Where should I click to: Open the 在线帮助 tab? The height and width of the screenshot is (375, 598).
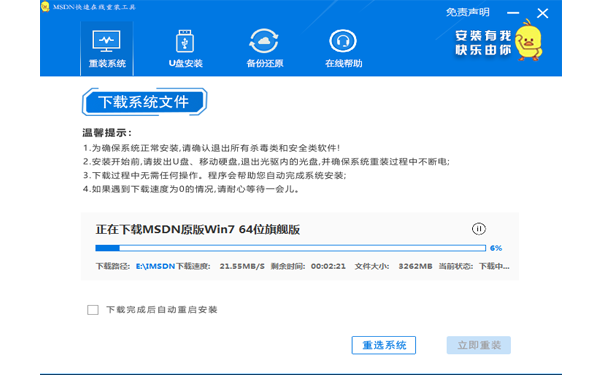pyautogui.click(x=343, y=48)
